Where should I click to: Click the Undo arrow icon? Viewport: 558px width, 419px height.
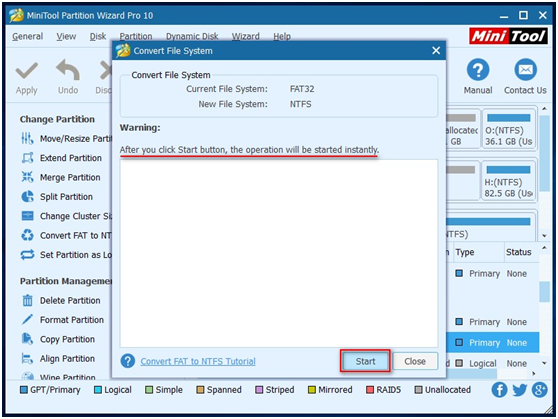(x=68, y=70)
